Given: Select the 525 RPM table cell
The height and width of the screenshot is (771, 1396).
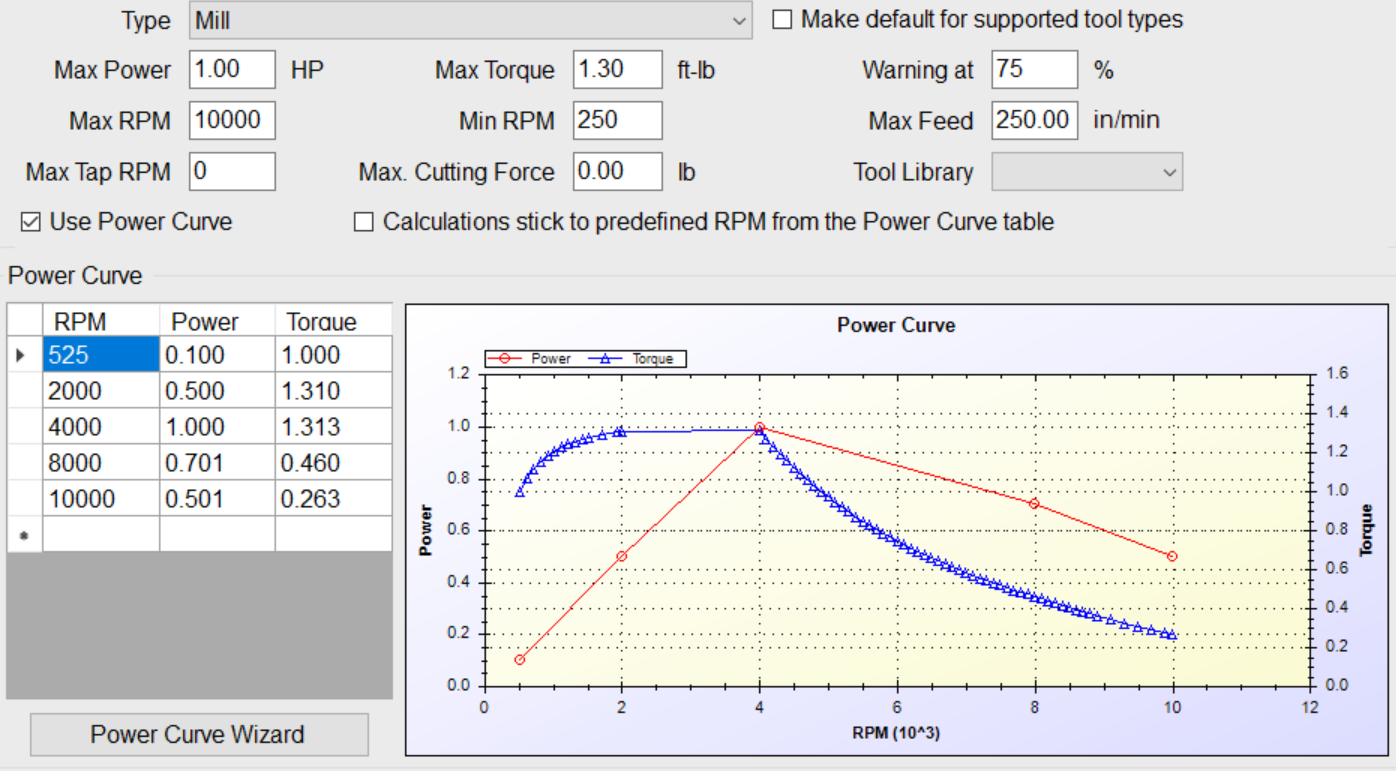Looking at the screenshot, I should 100,355.
